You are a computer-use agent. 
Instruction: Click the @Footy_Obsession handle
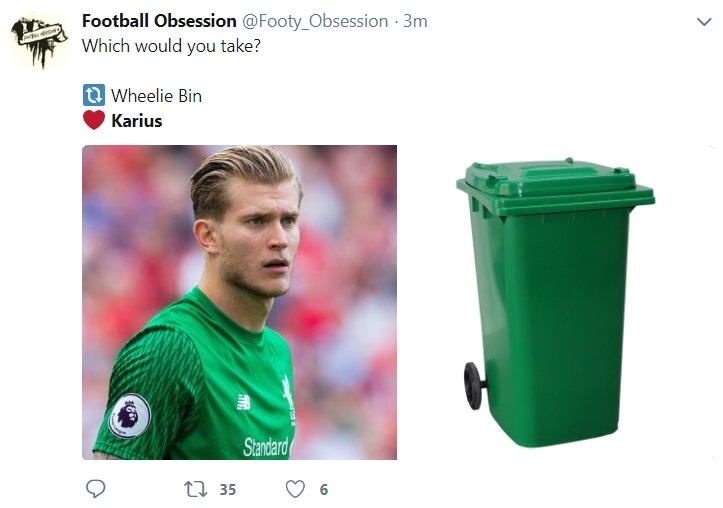[318, 22]
